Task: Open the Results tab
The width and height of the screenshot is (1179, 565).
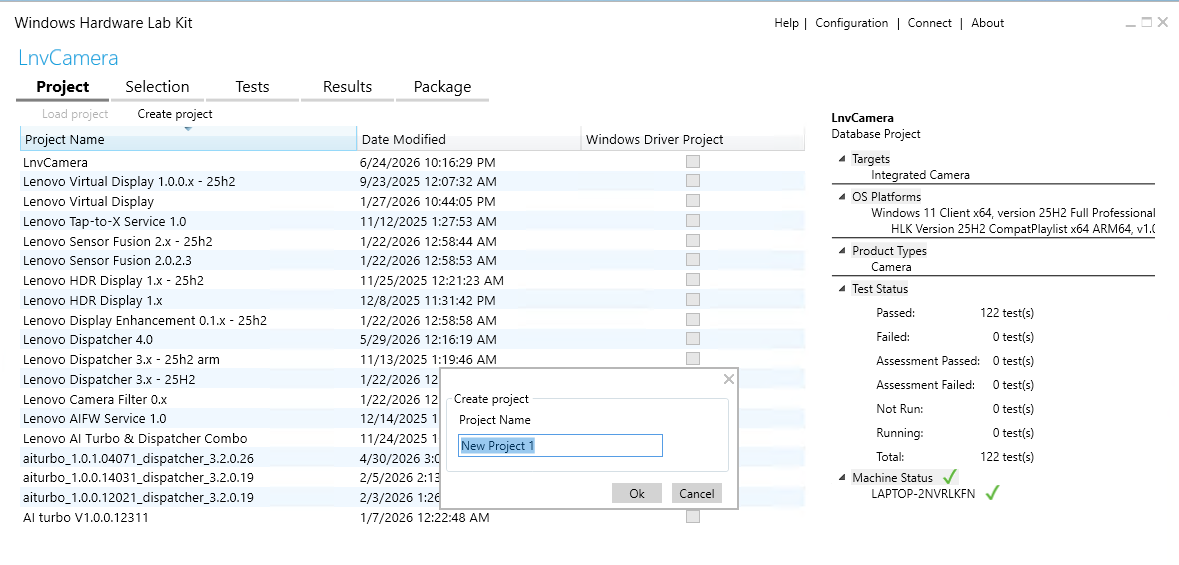Action: point(347,87)
